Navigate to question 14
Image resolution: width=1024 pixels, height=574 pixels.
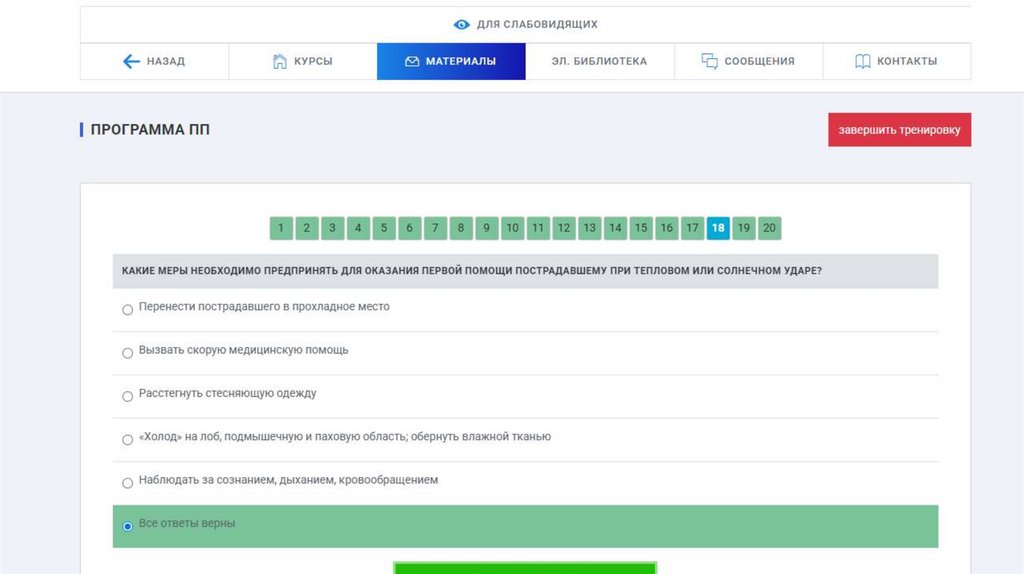pos(615,228)
